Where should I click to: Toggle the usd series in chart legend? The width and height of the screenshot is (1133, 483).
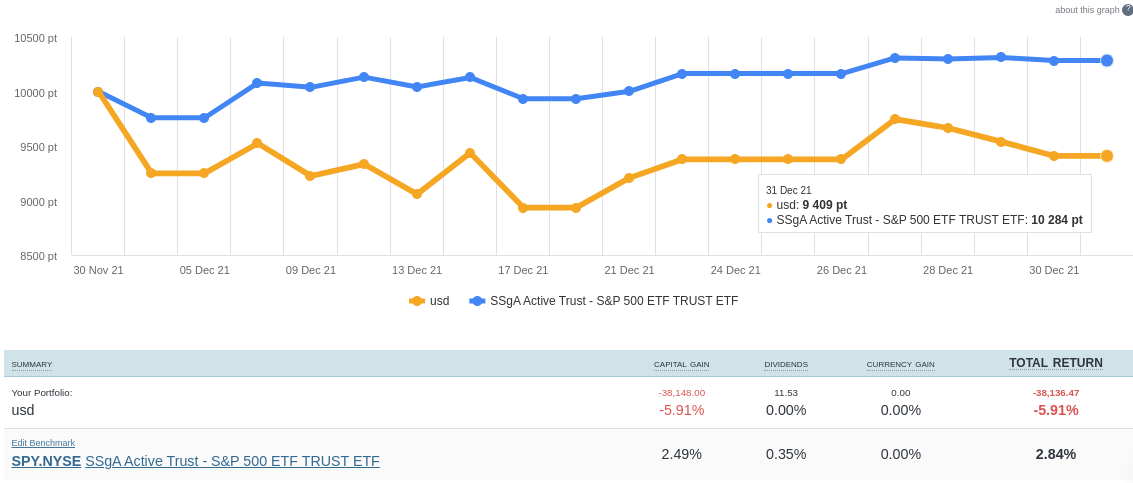(x=439, y=301)
